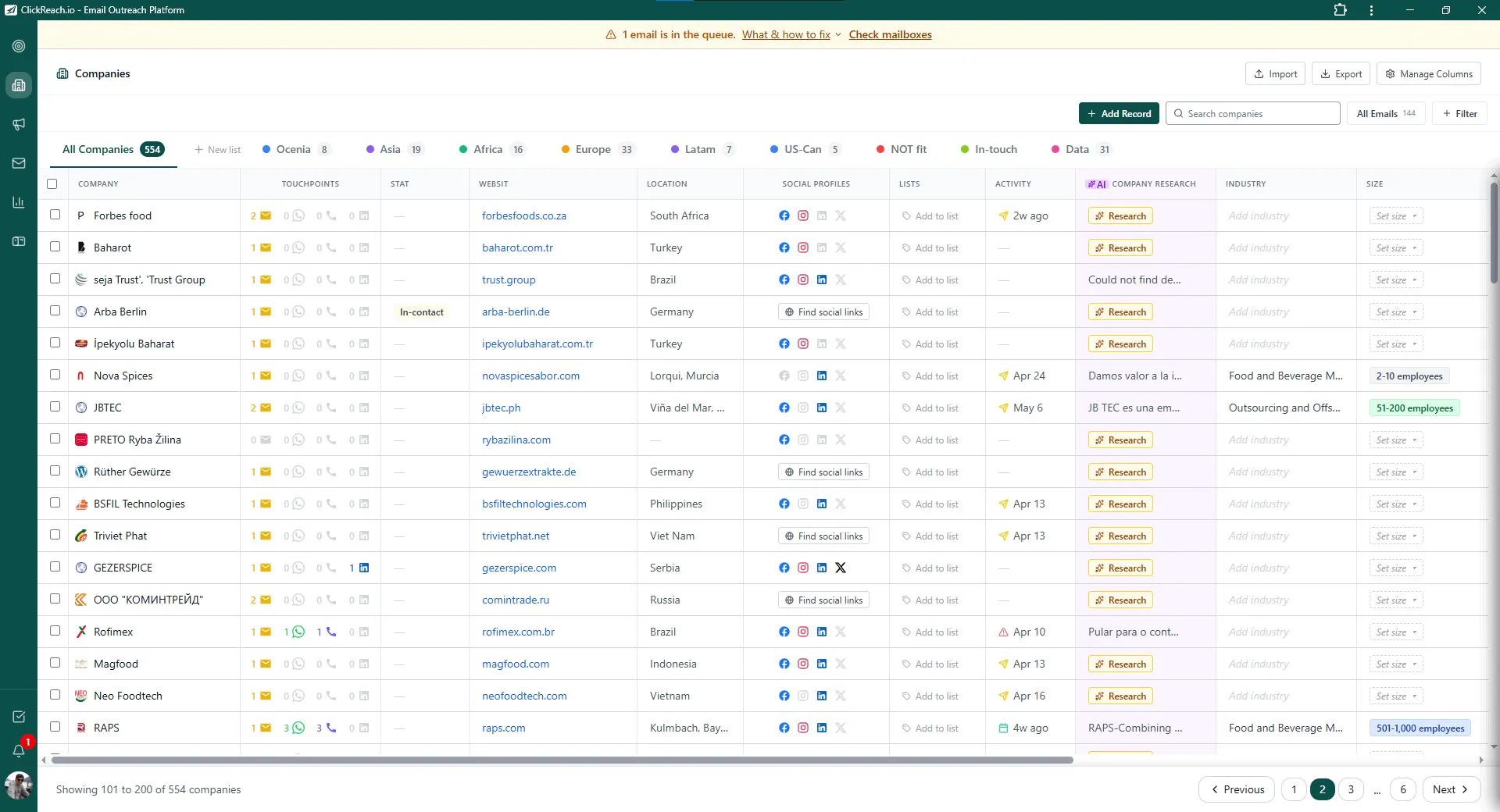Click phone touchpoint icon for Rofimex

coord(331,632)
